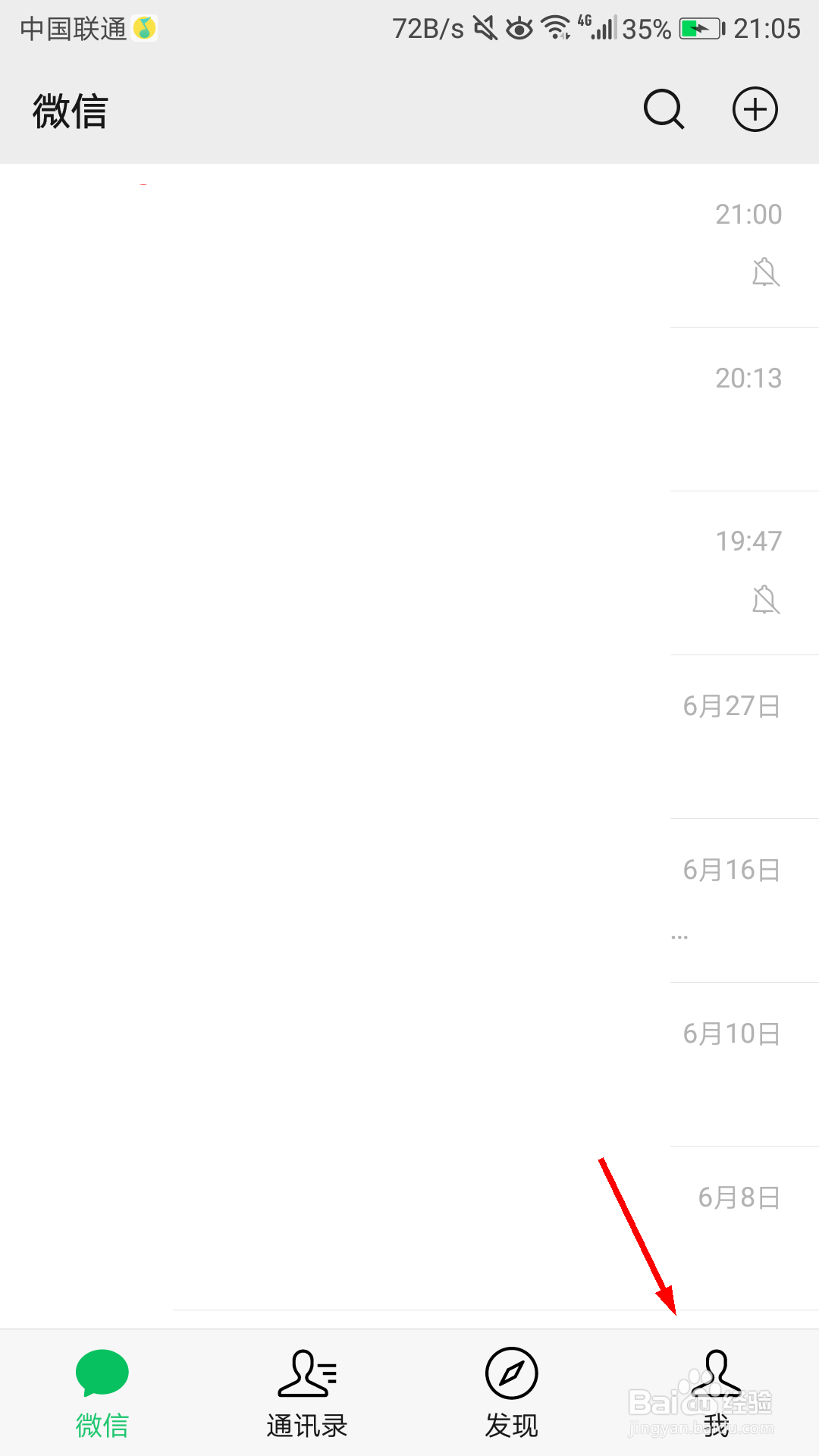Tap muted bell on 21:00 chat
This screenshot has width=819, height=1456.
[x=766, y=272]
